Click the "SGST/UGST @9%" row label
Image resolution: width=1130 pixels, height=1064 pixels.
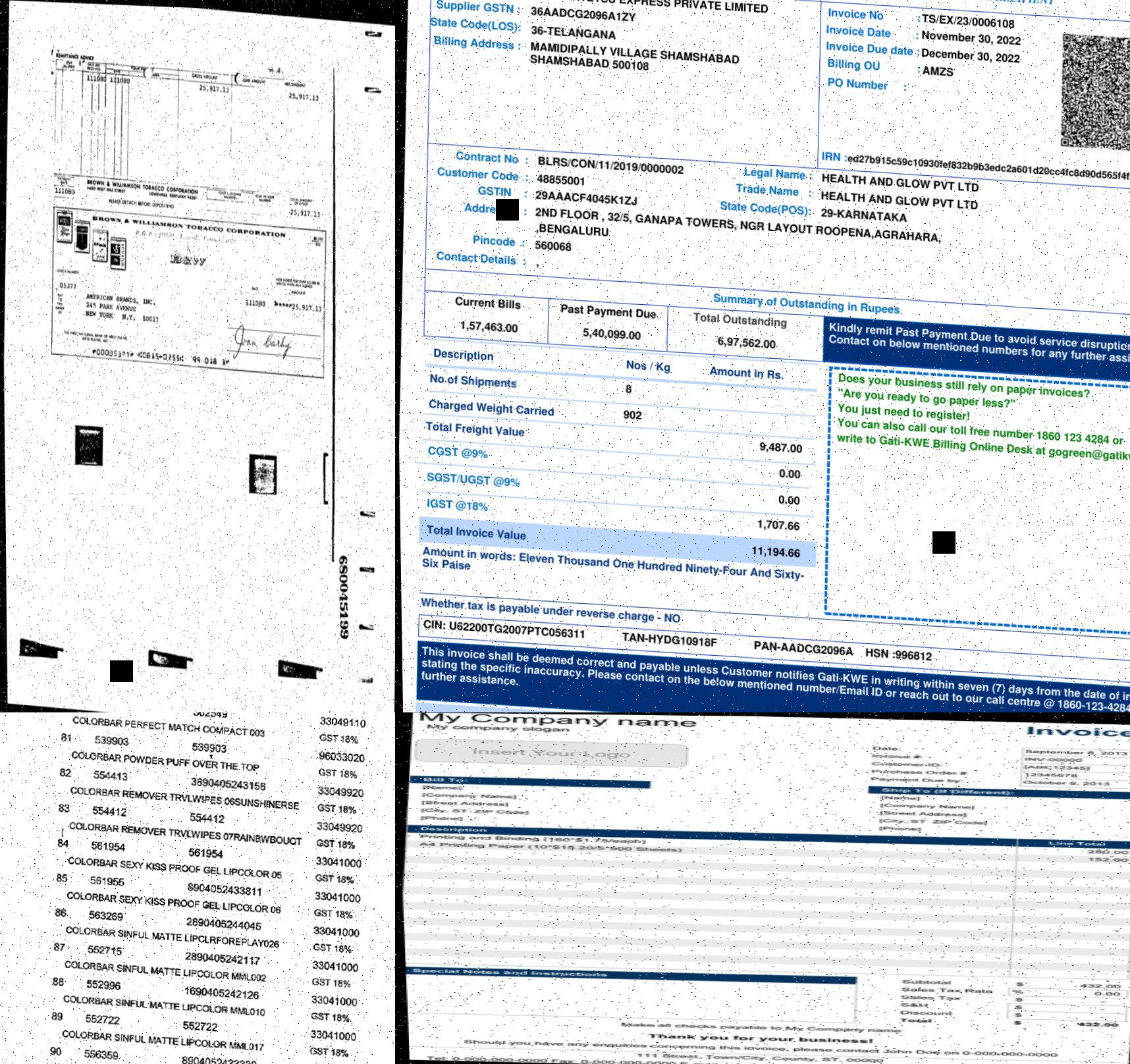click(473, 480)
